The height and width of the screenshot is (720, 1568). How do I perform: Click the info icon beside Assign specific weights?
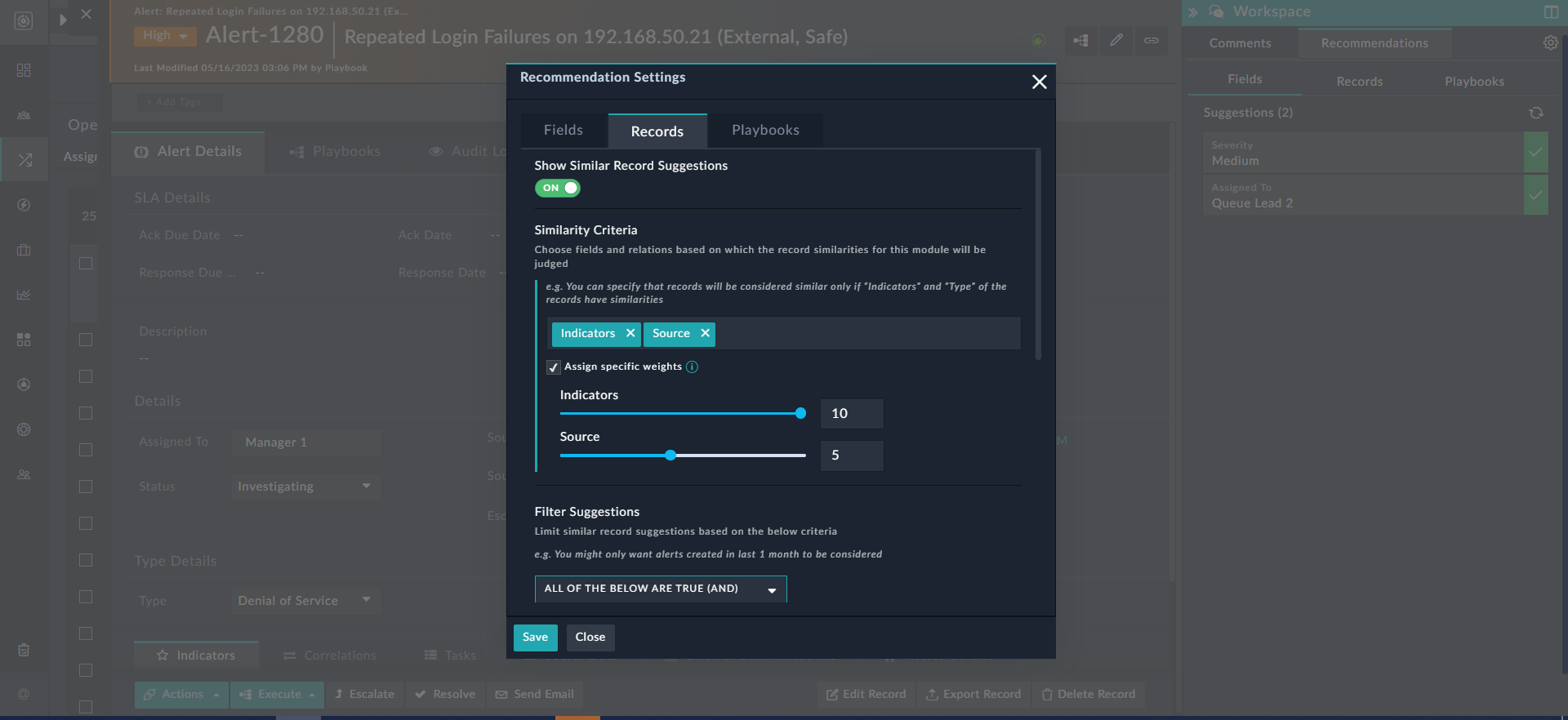click(692, 367)
